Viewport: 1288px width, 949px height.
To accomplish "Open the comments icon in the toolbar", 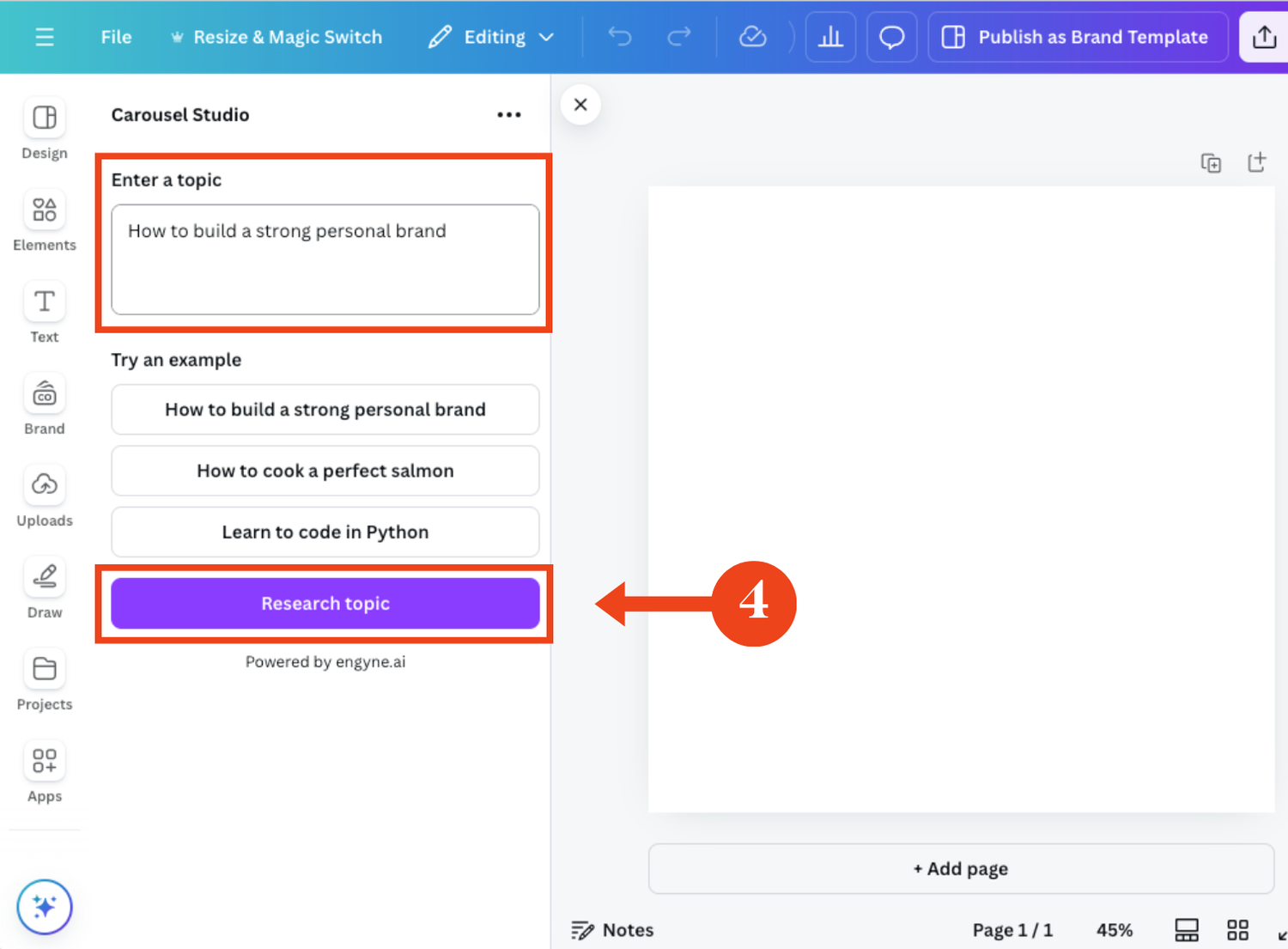I will tap(891, 37).
